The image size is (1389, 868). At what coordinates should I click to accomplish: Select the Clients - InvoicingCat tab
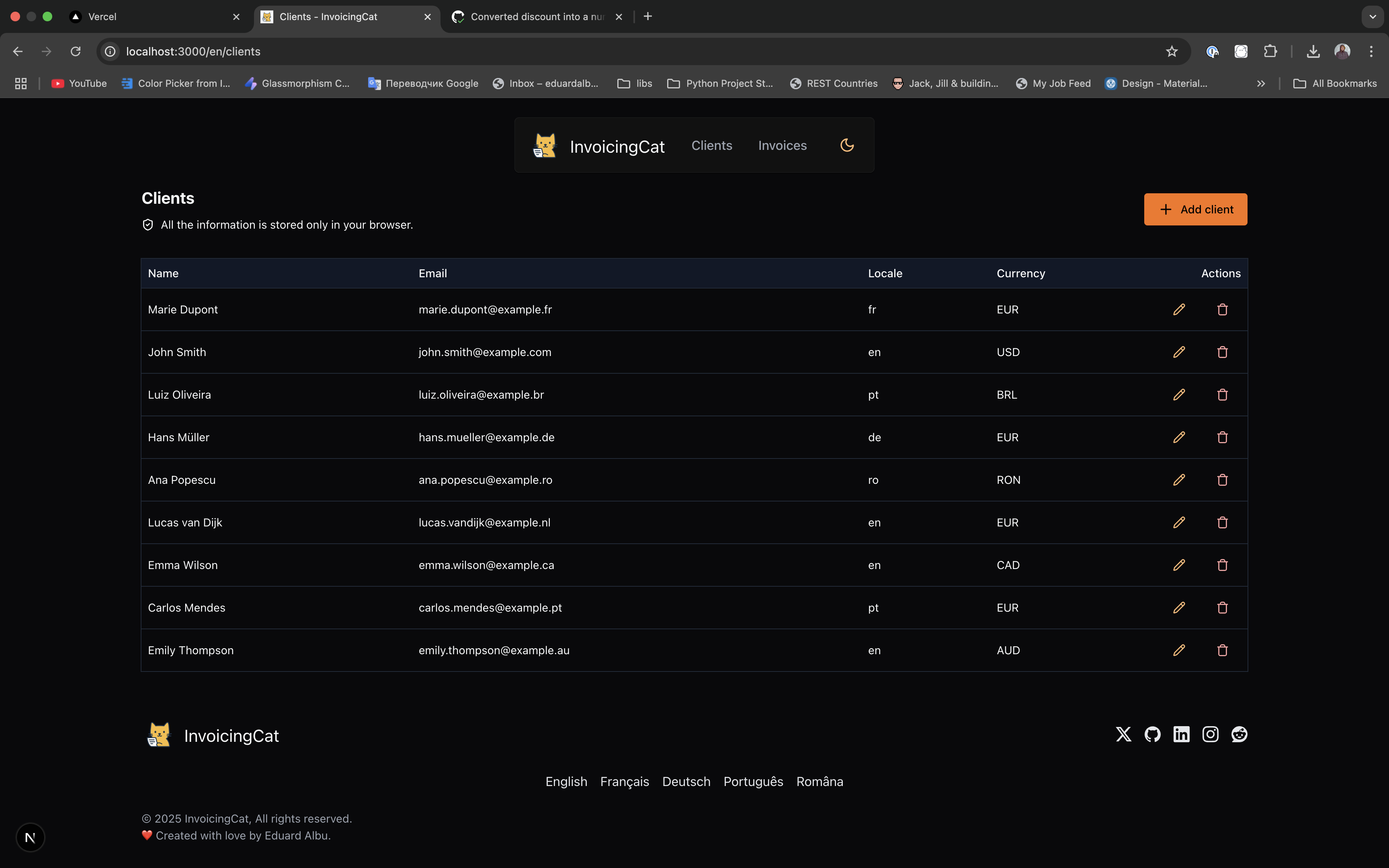click(347, 16)
